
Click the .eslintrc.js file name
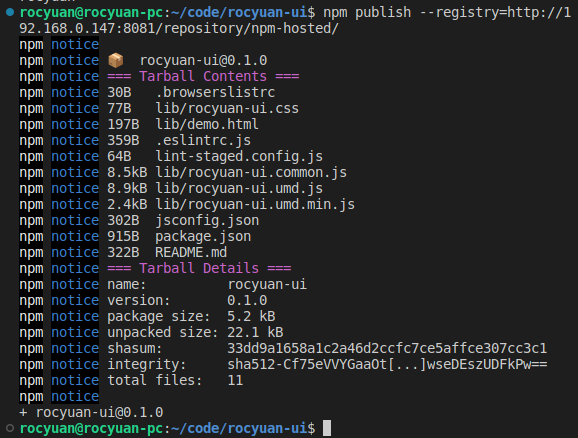203,140
